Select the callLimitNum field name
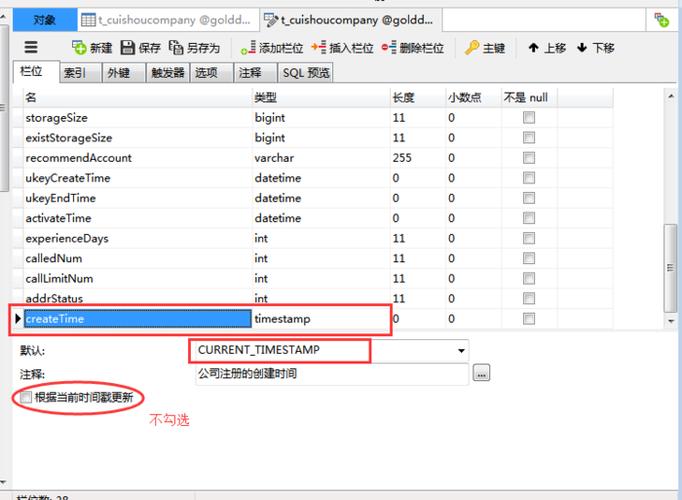The height and width of the screenshot is (500, 682). [59, 279]
